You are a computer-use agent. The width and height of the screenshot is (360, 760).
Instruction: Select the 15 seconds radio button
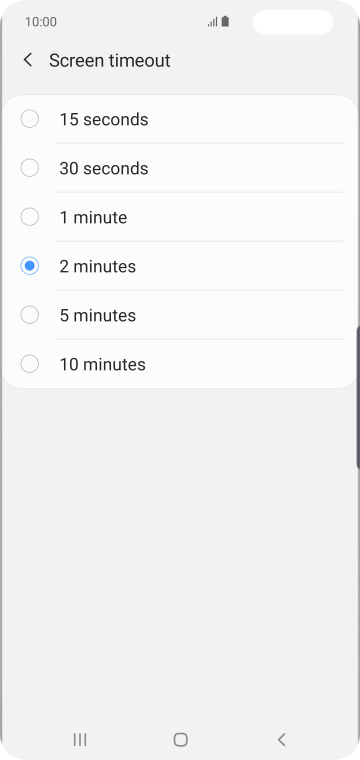pos(30,119)
